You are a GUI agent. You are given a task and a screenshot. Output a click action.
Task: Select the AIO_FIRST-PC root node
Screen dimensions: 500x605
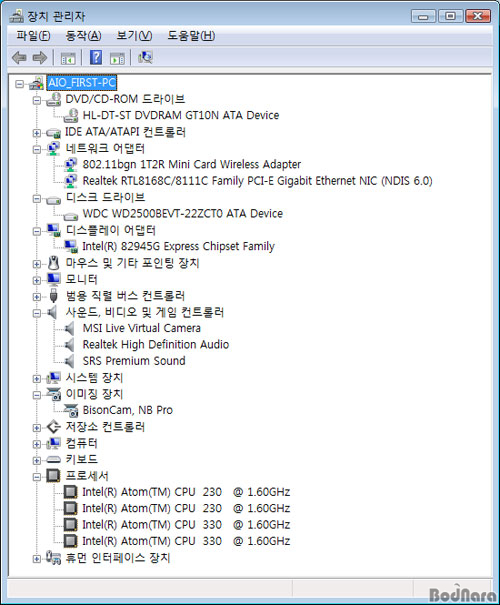pyautogui.click(x=81, y=83)
